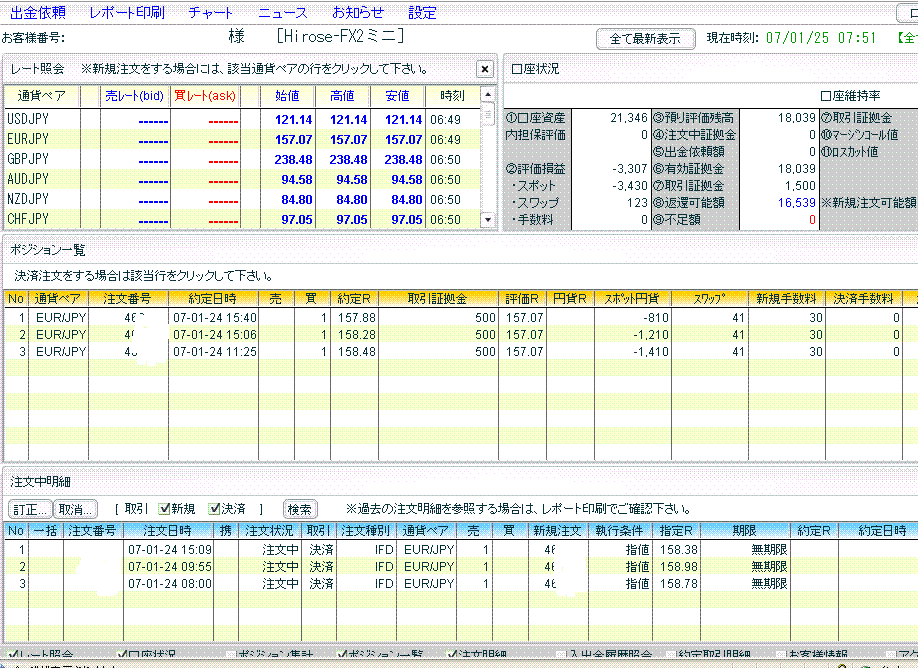Select the NZDJPY rate row
This screenshot has width=918, height=668.
242,199
